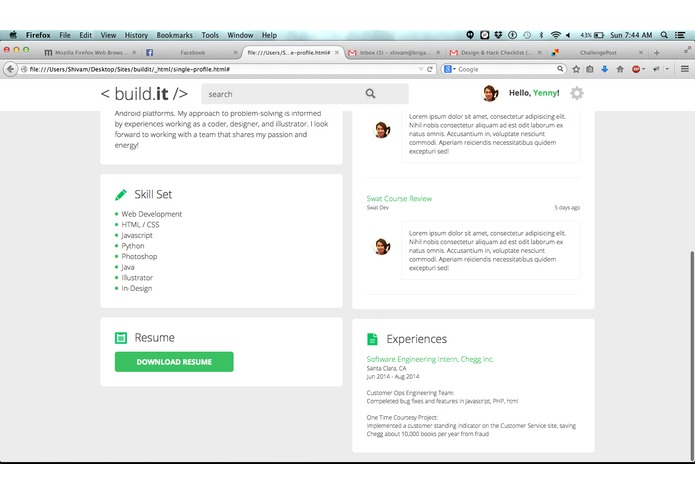Click the URL address bar

click(x=222, y=69)
